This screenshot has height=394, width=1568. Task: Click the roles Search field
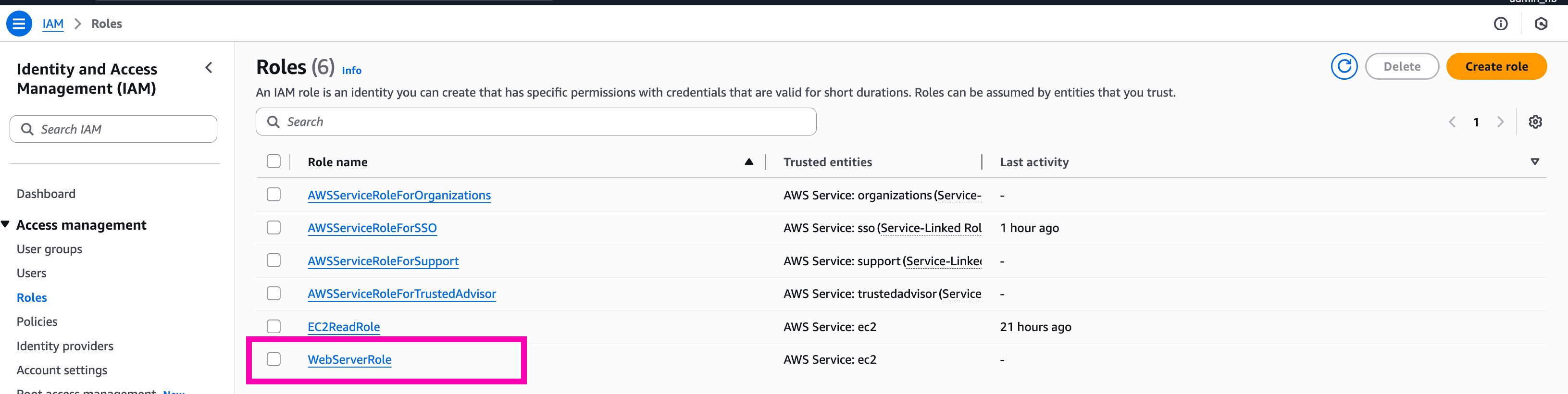tap(535, 122)
